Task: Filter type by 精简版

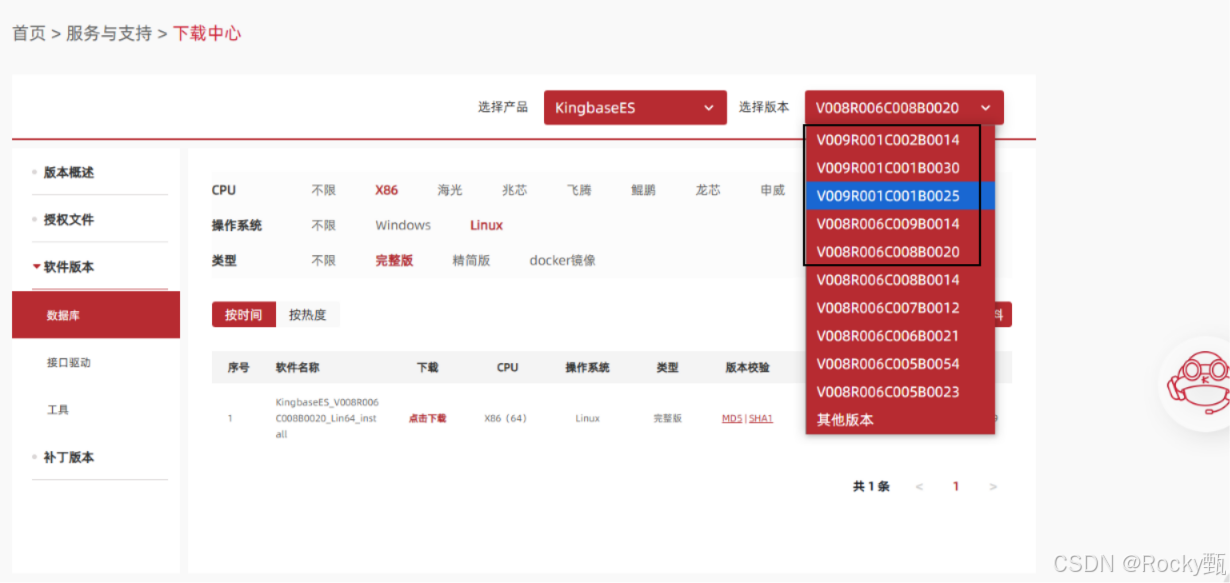Action: 471,260
